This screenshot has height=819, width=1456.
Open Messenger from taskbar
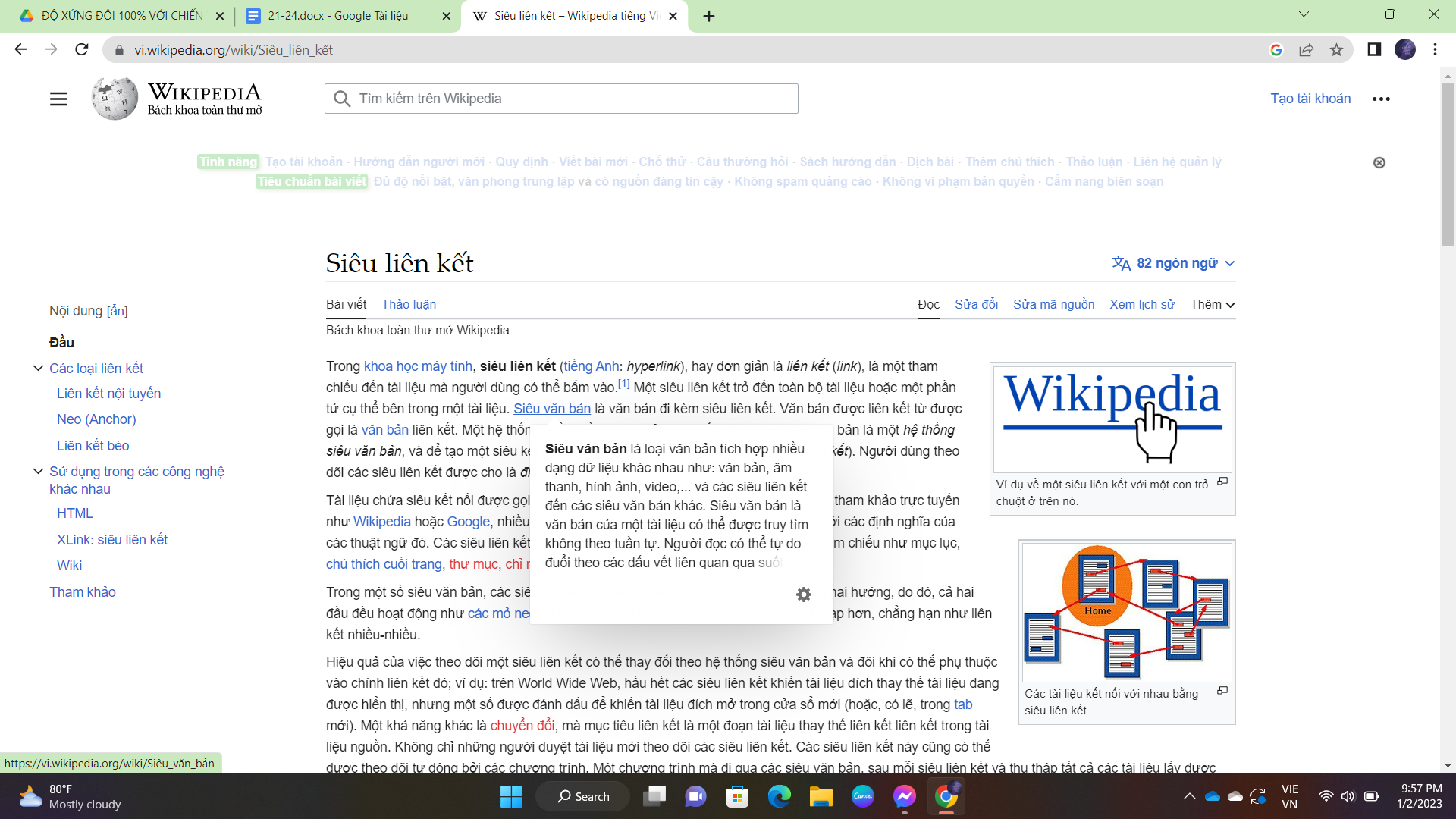point(904,796)
